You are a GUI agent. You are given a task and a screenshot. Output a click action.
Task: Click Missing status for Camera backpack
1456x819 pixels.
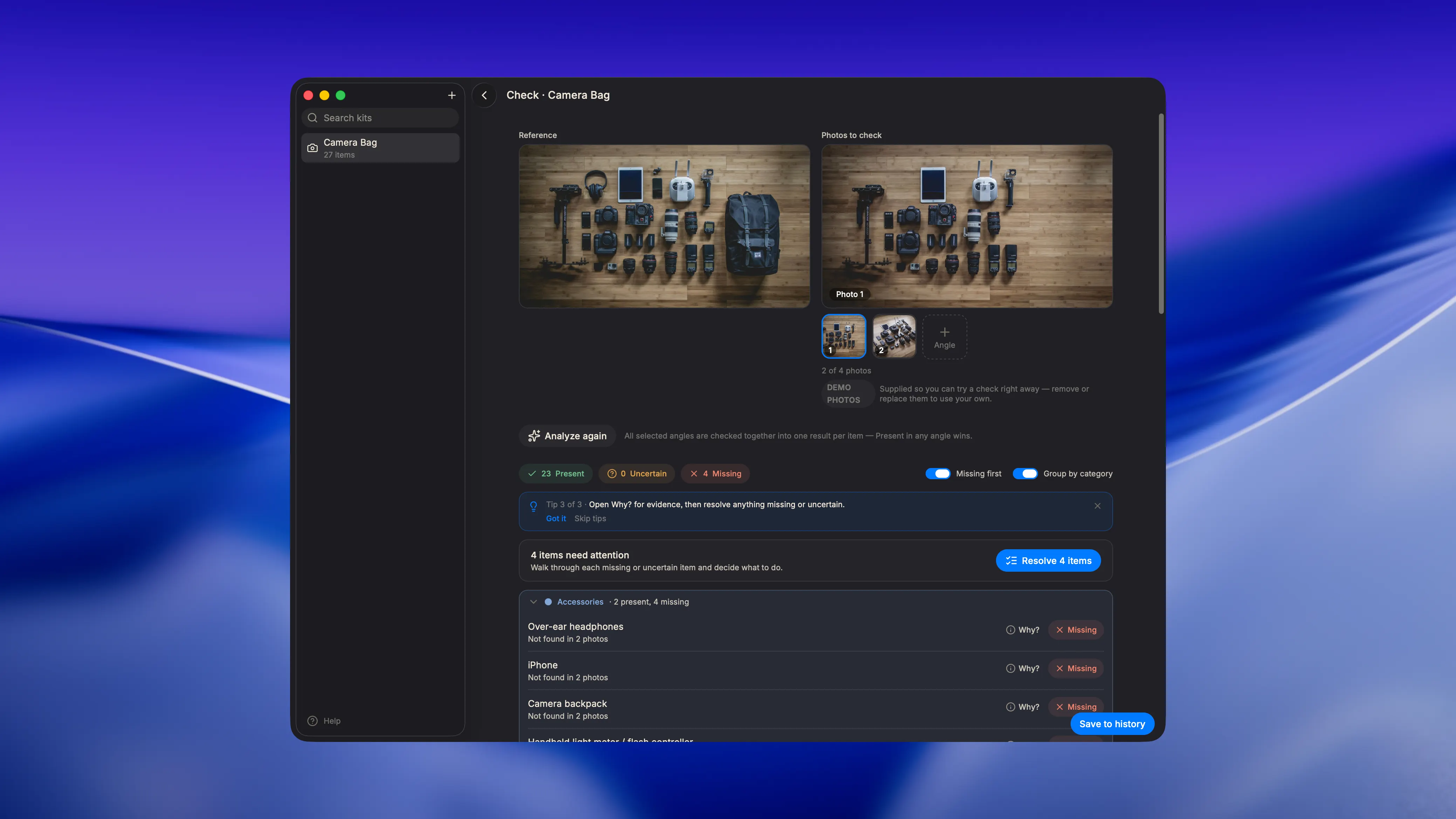[1076, 707]
